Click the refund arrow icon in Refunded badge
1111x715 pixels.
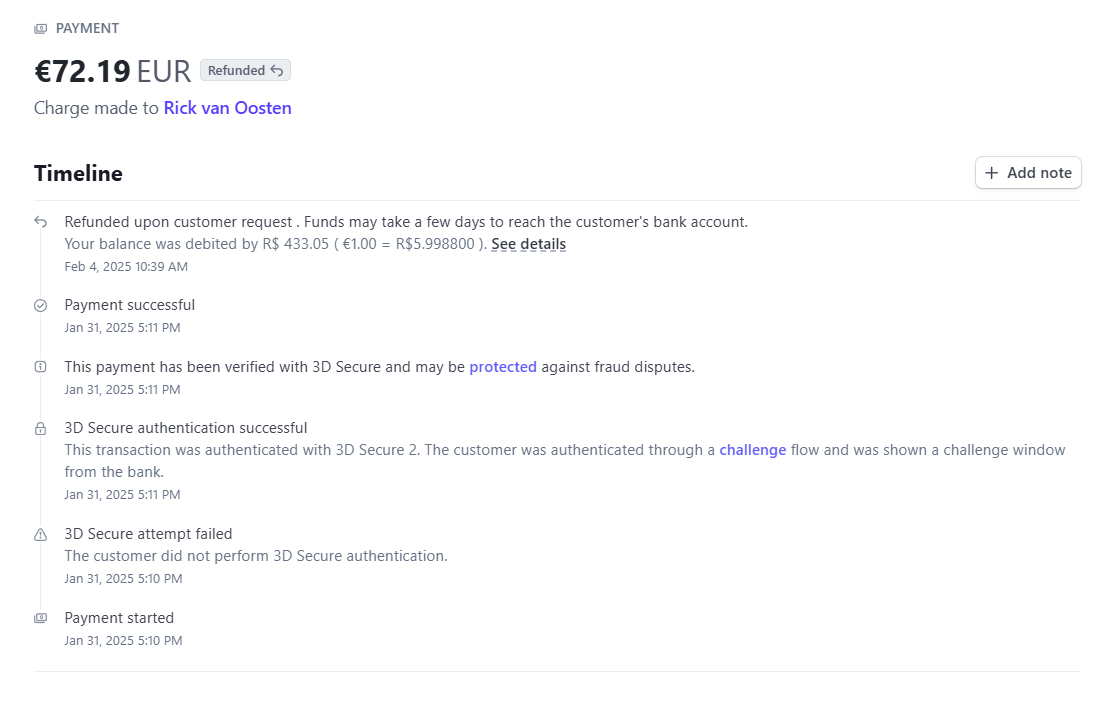pos(277,70)
